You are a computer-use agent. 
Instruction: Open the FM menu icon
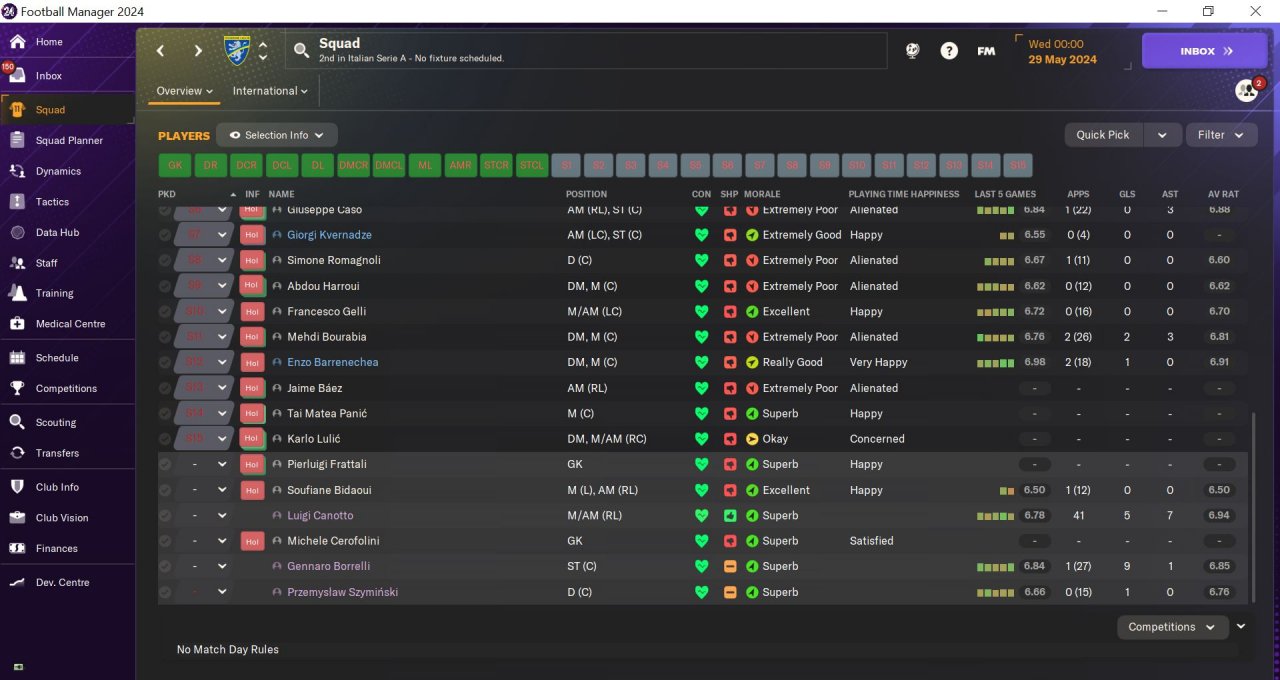[x=986, y=51]
